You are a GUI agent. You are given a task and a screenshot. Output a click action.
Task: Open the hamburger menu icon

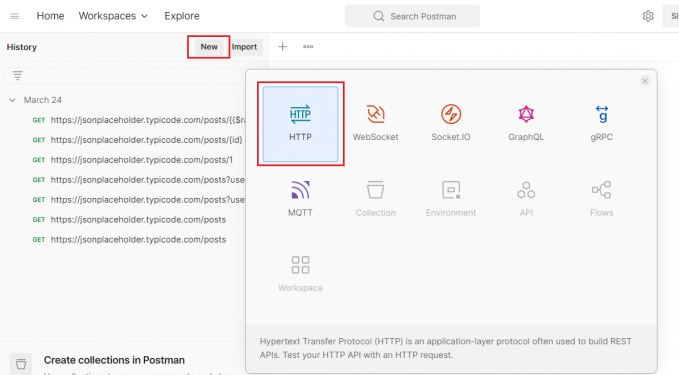click(15, 16)
